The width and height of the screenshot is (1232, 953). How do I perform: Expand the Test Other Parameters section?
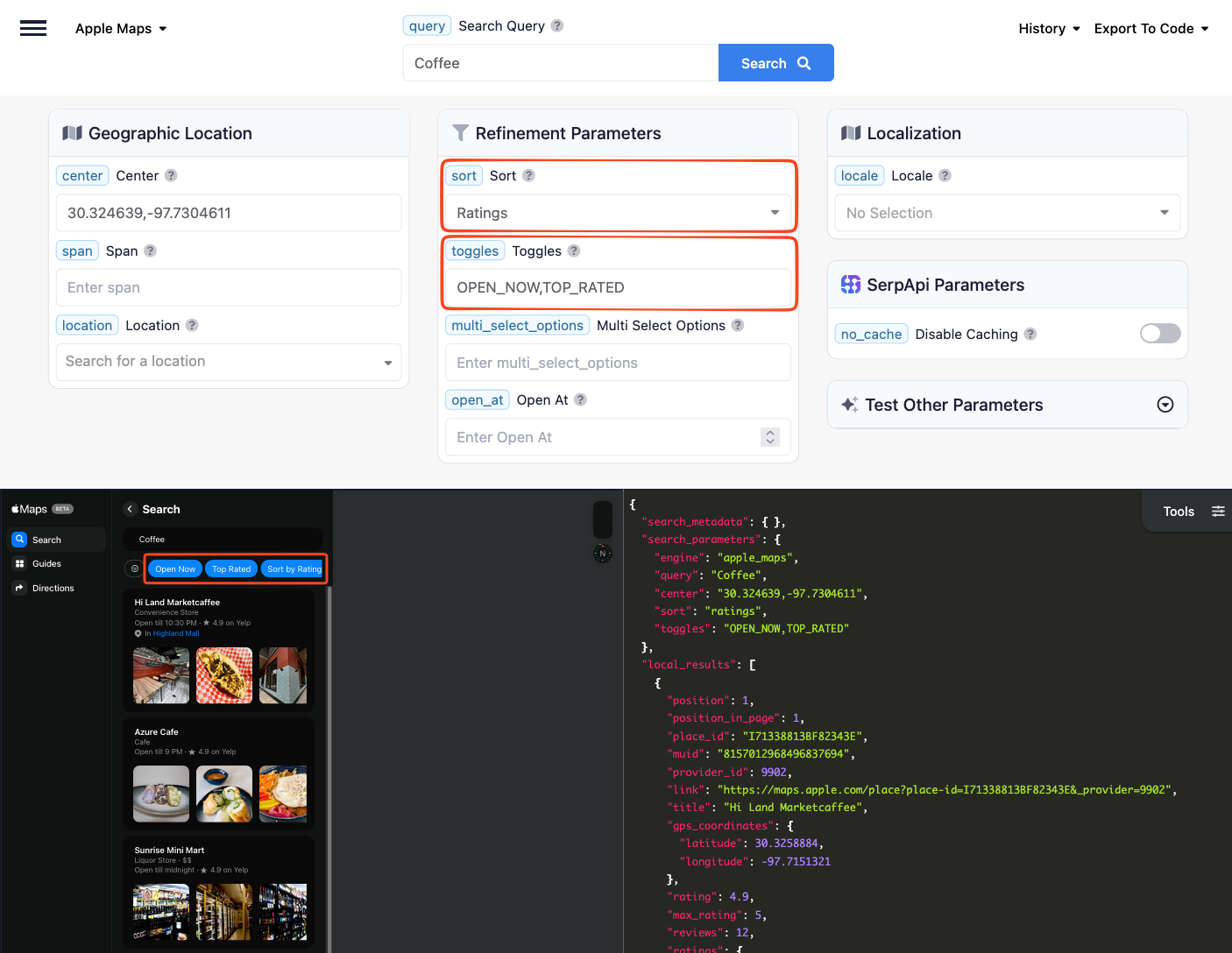pos(1165,405)
